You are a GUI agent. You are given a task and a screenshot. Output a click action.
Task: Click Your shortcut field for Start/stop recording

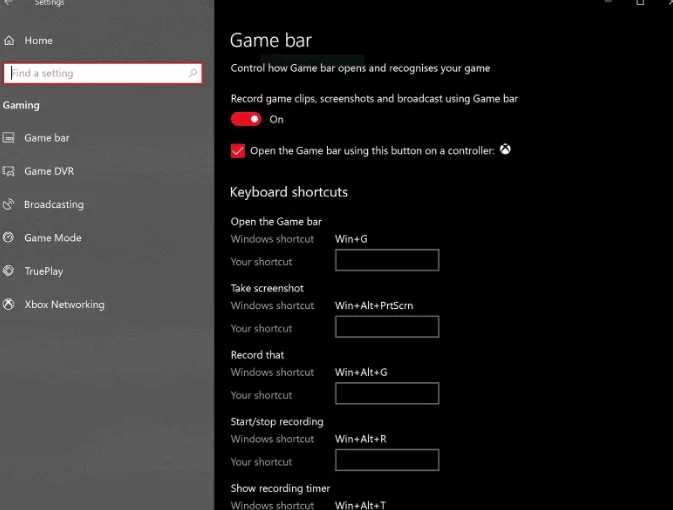click(x=387, y=460)
